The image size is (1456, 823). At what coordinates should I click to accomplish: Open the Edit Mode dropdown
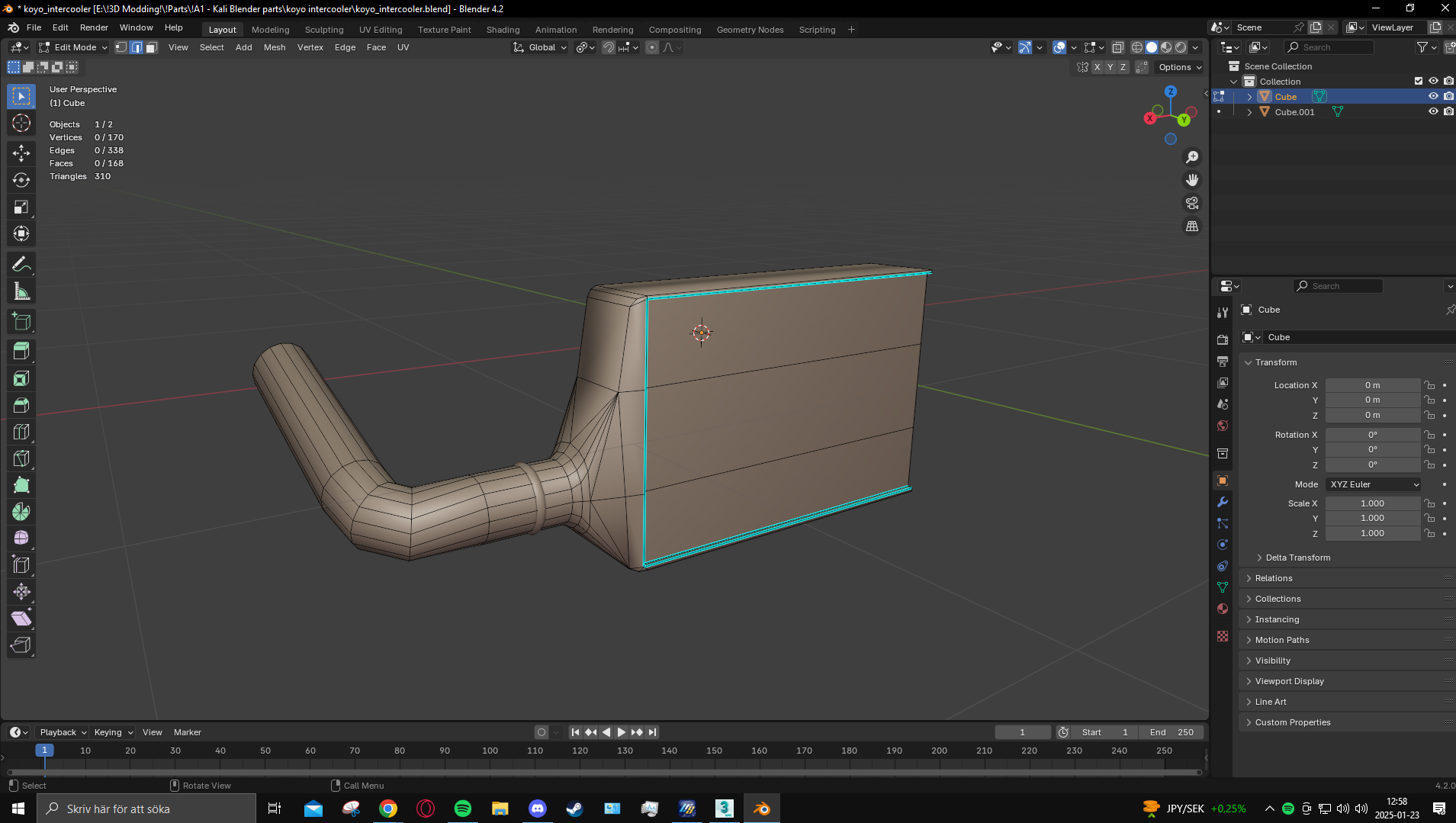74,47
